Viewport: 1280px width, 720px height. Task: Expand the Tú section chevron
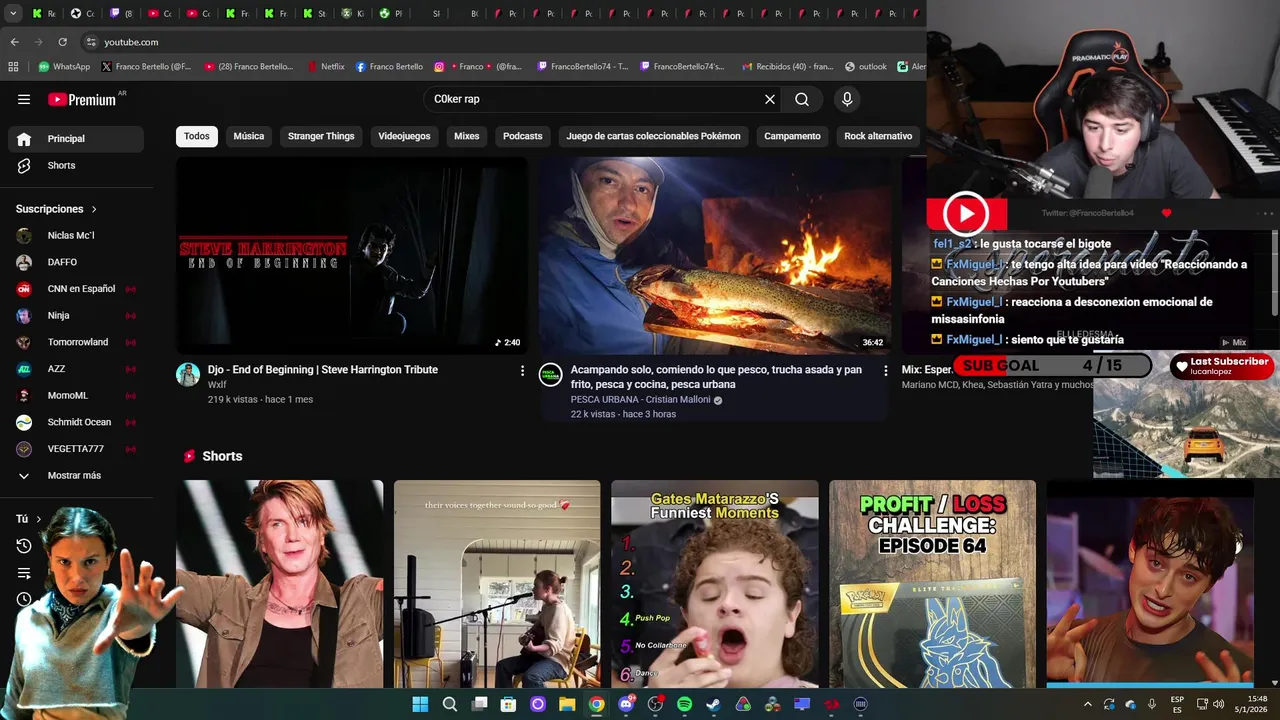(x=39, y=519)
